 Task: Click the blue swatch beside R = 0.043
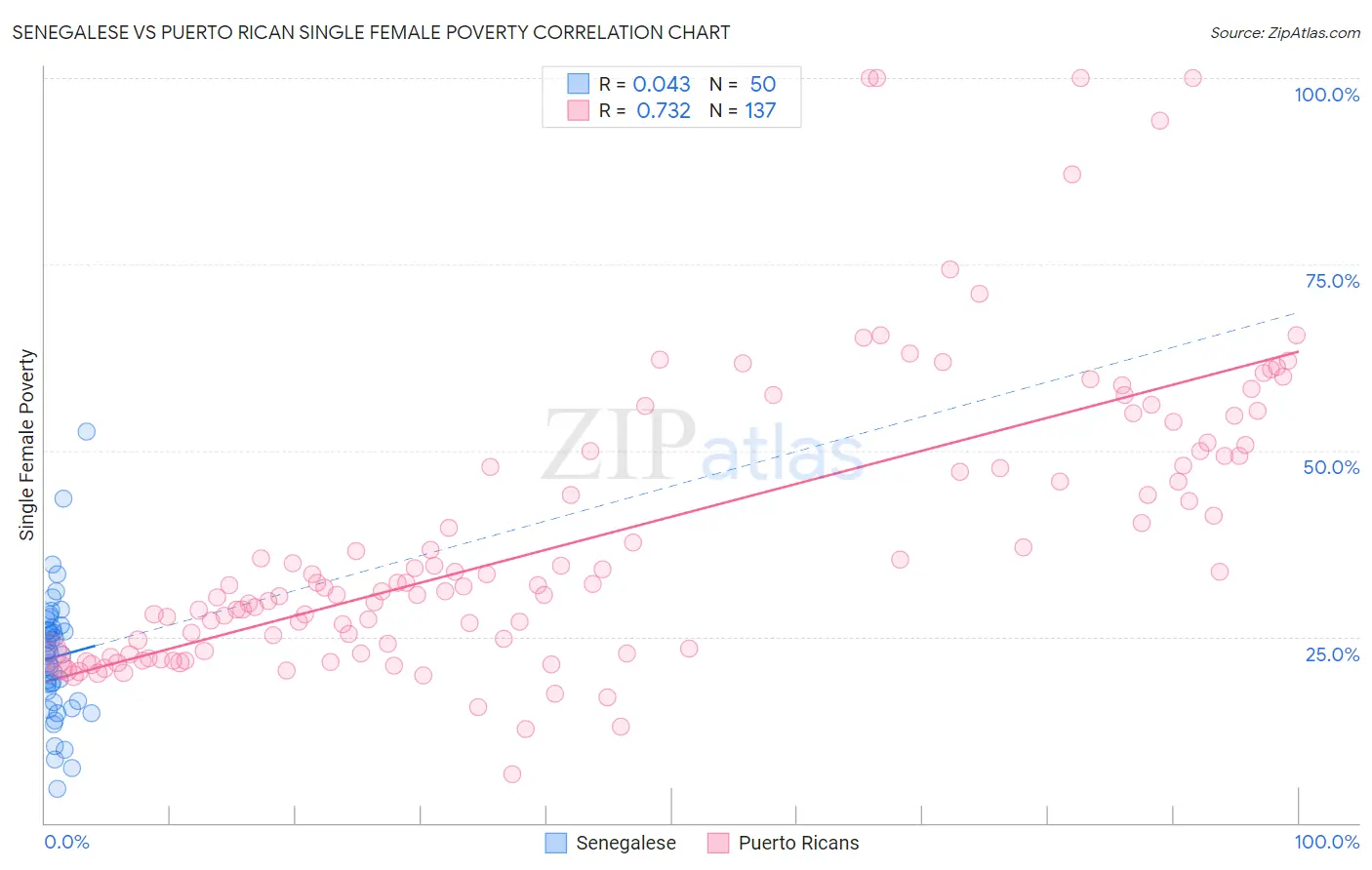579,84
